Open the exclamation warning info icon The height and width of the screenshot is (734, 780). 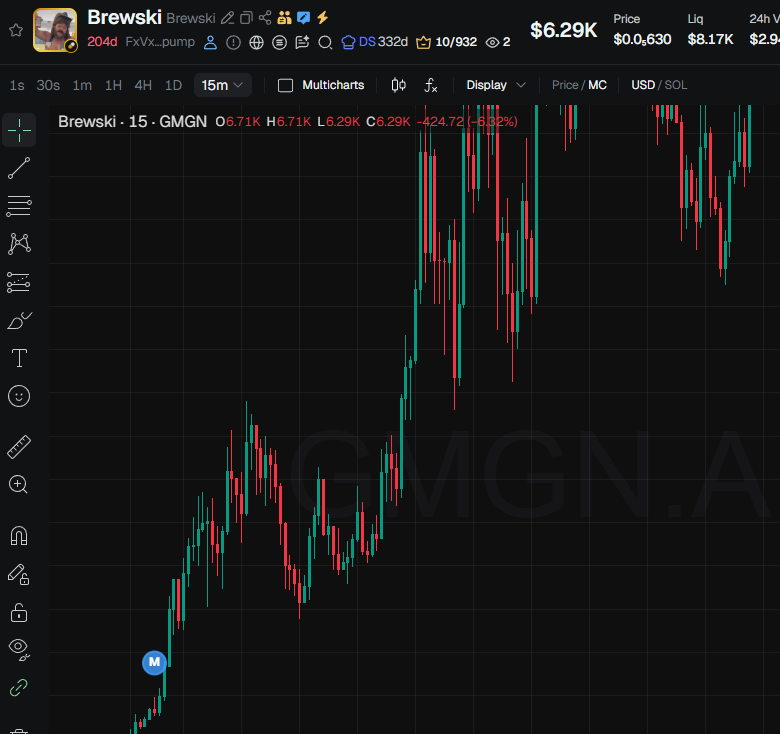[x=233, y=43]
